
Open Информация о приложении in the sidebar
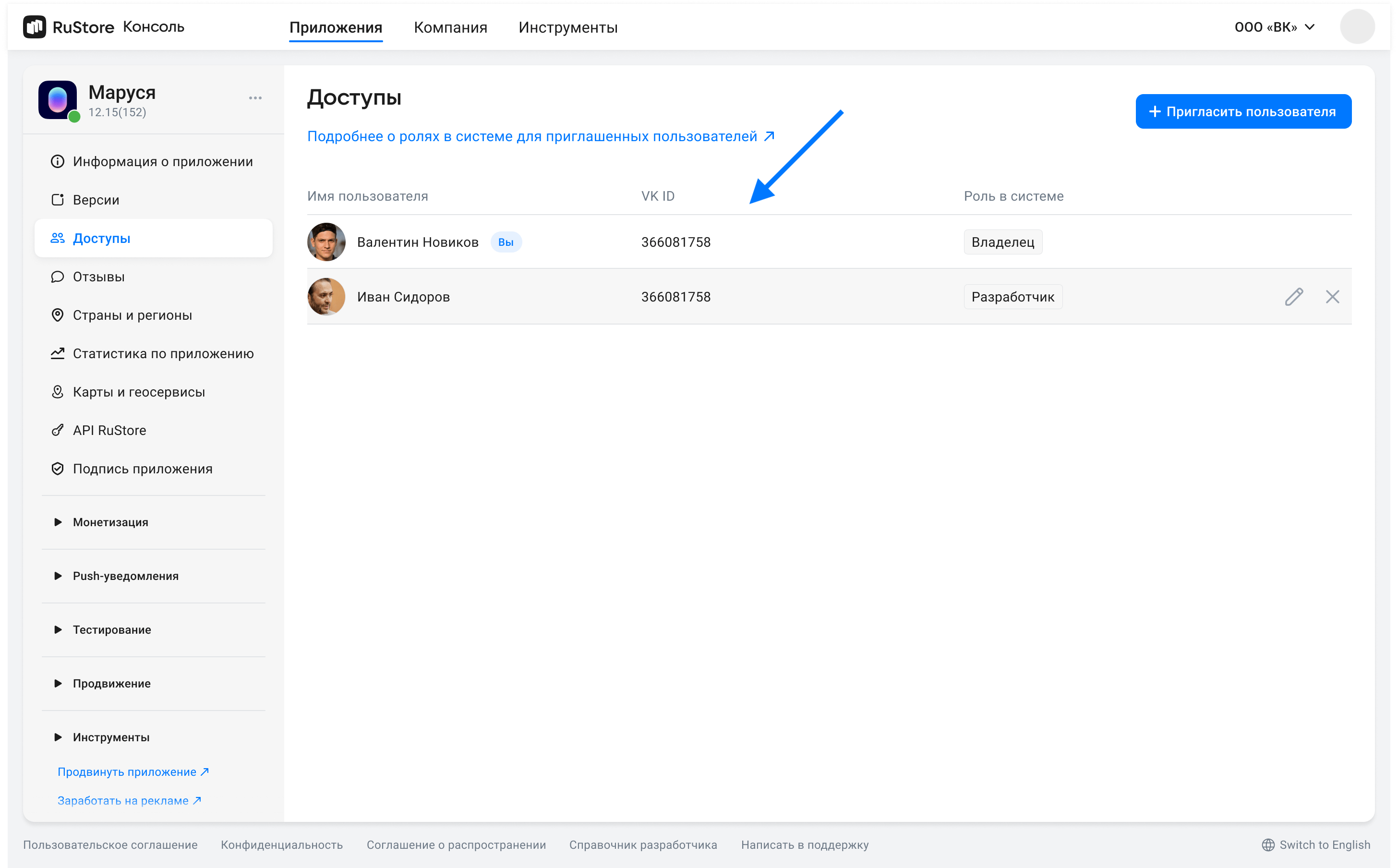[x=162, y=162]
